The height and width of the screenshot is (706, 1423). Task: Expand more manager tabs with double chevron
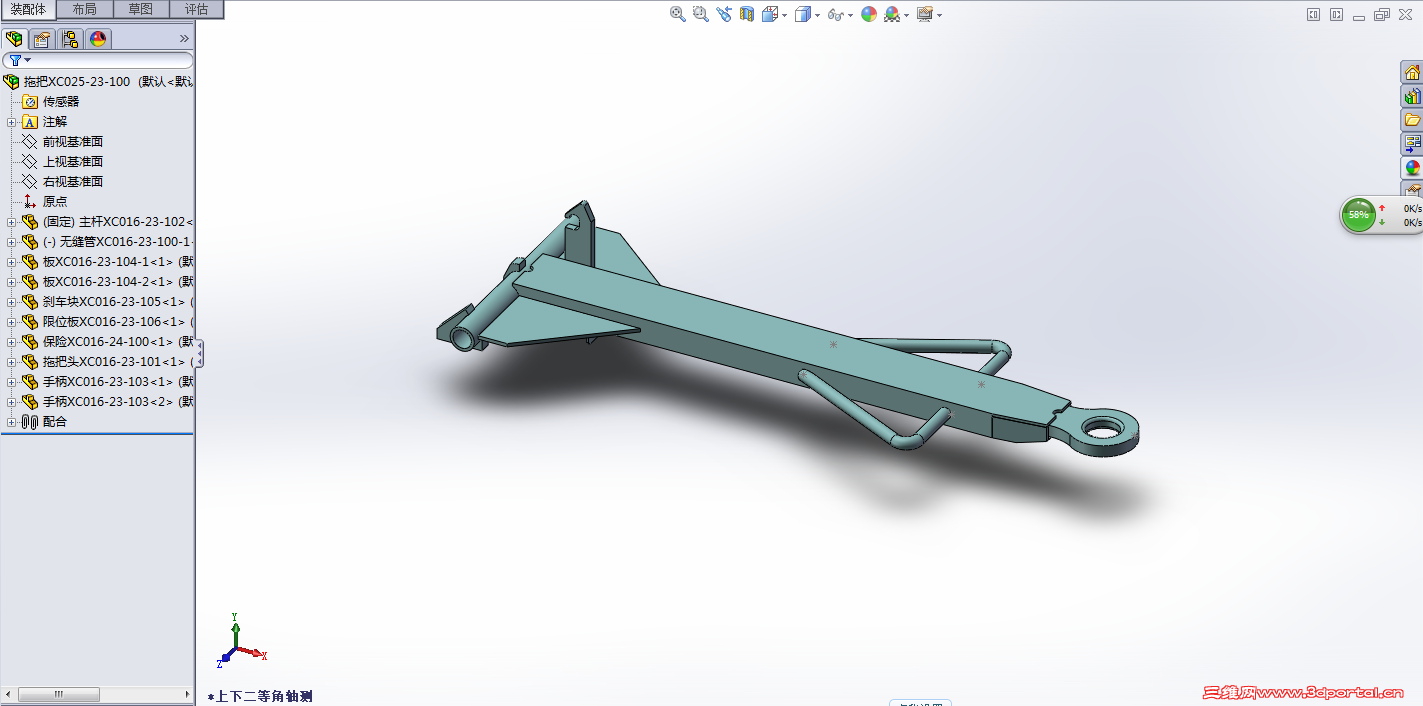[184, 39]
